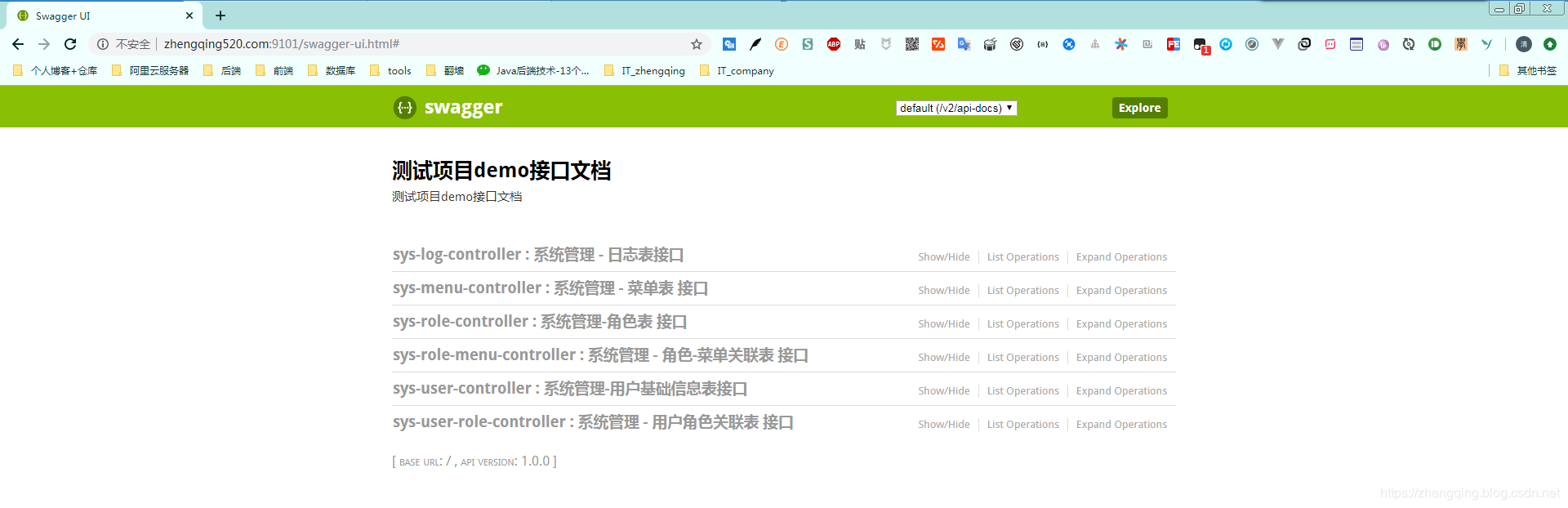
Task: Go back with the browser back arrow
Action: 18,44
